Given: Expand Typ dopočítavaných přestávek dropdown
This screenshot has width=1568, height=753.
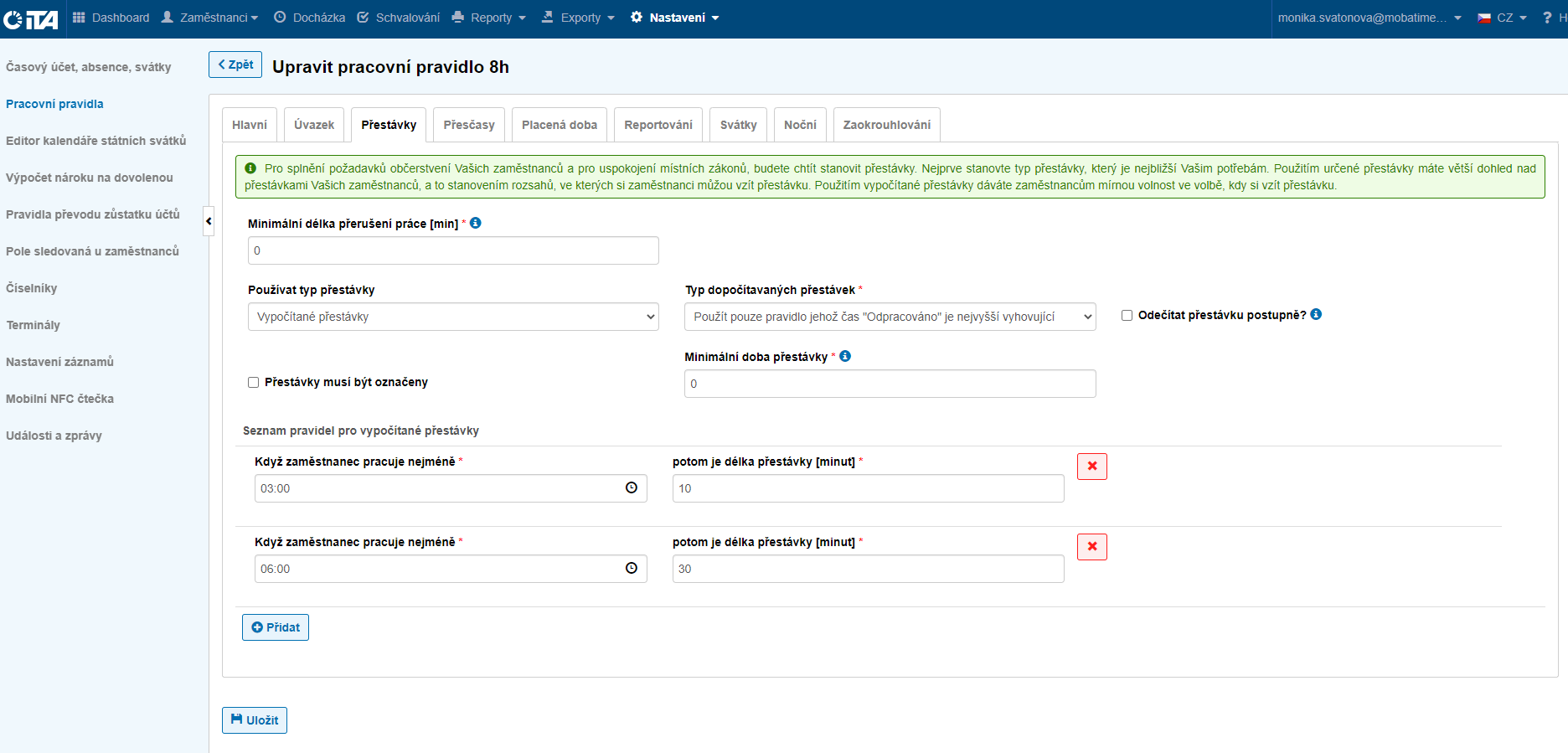Looking at the screenshot, I should [x=890, y=317].
